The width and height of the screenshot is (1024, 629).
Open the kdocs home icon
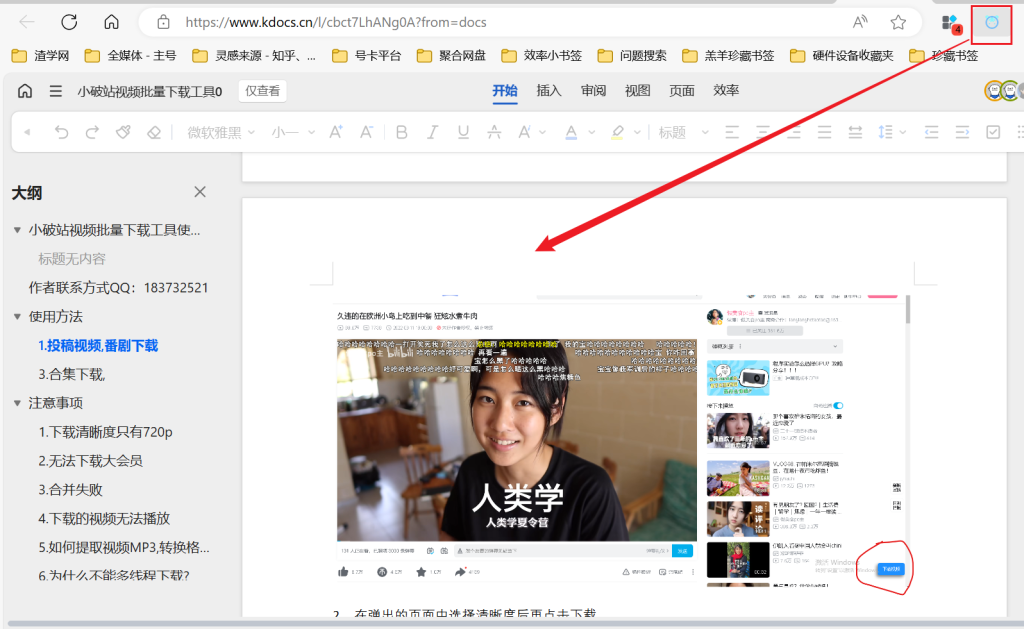click(x=25, y=91)
